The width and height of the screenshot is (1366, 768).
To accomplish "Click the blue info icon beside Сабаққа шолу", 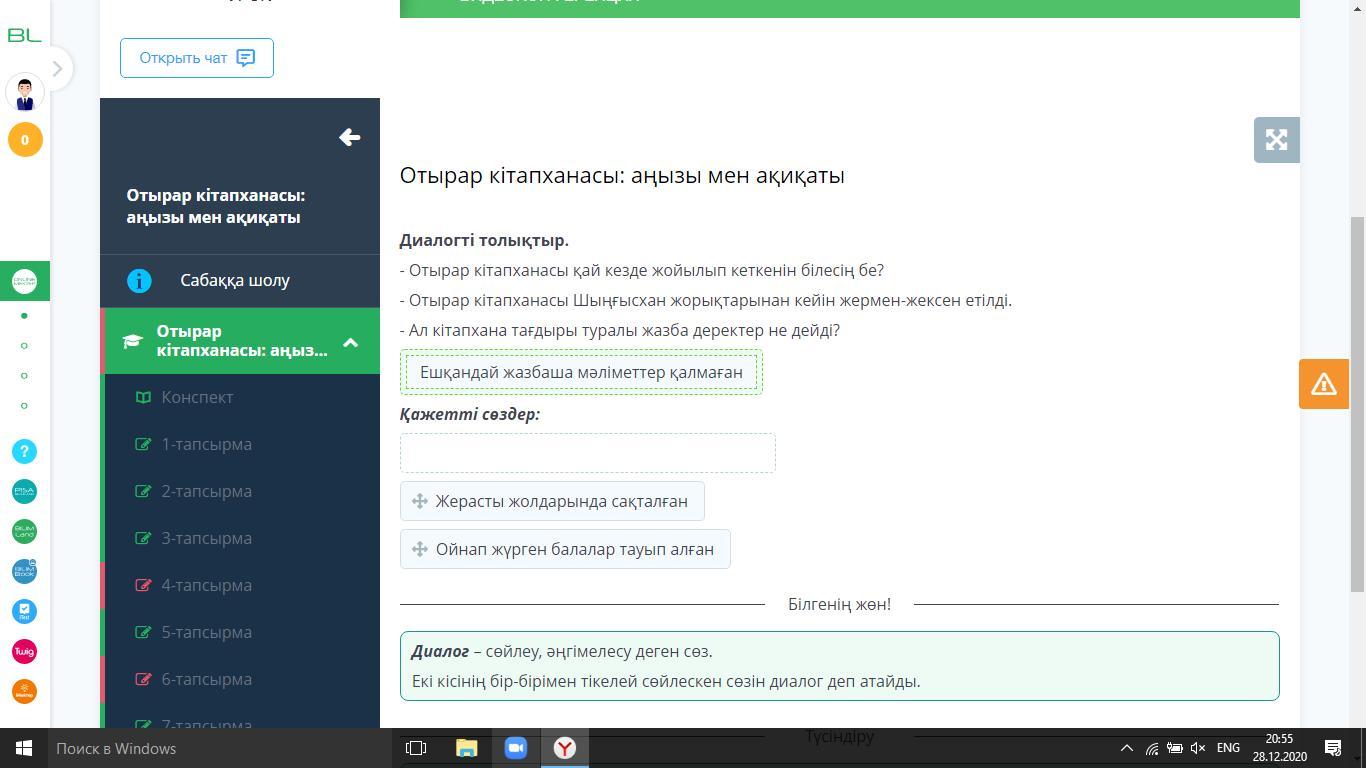I will [x=139, y=281].
